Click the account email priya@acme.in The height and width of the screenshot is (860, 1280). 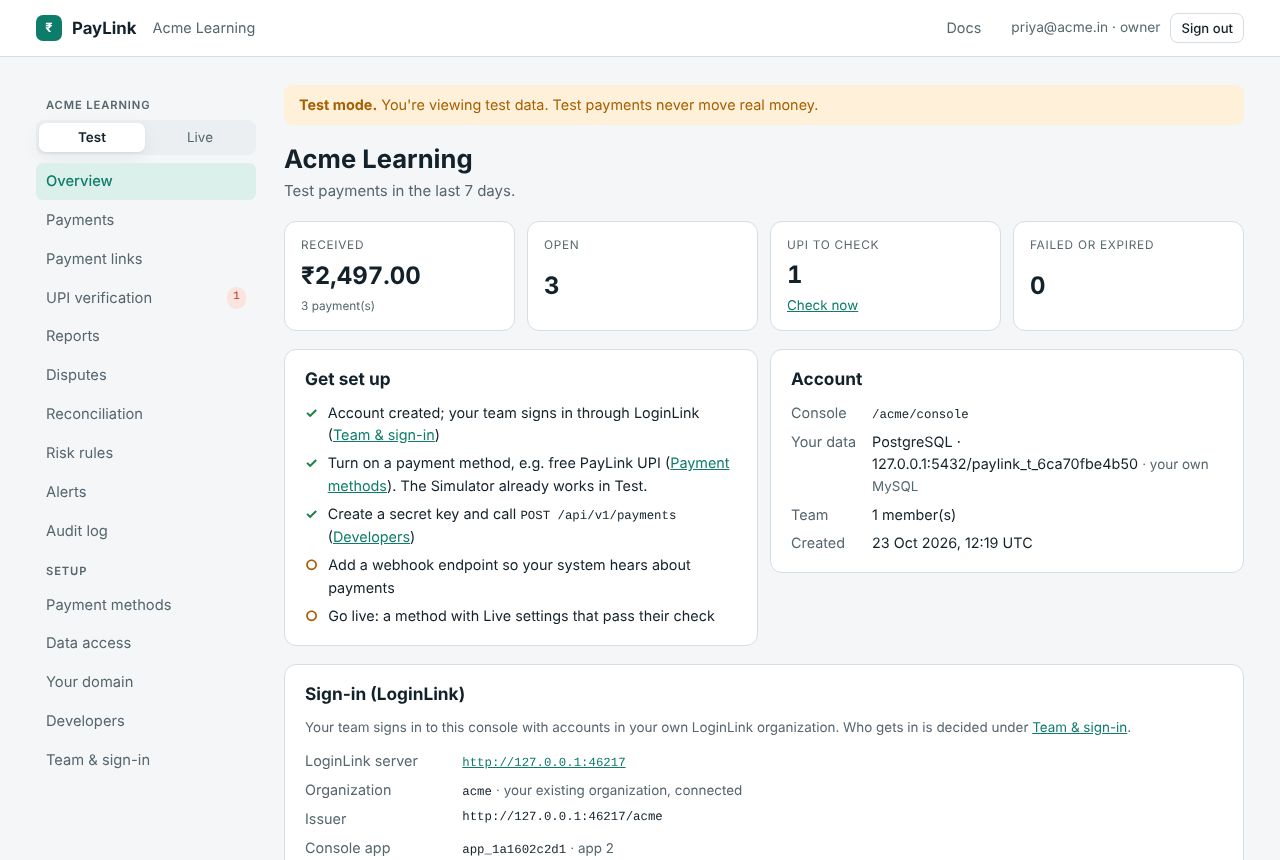(x=1060, y=28)
